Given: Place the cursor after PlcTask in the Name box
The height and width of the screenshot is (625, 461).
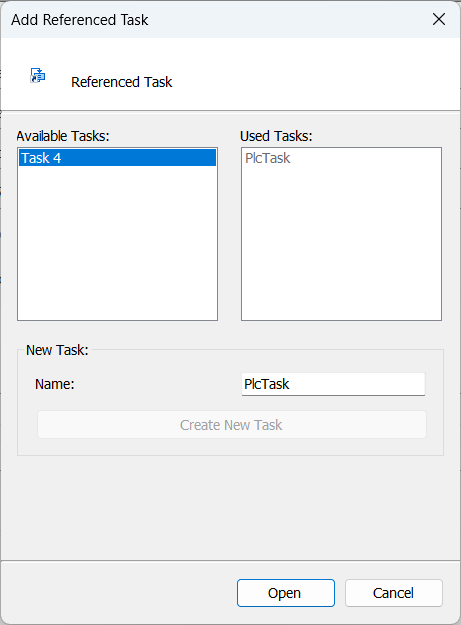Looking at the screenshot, I should point(291,384).
